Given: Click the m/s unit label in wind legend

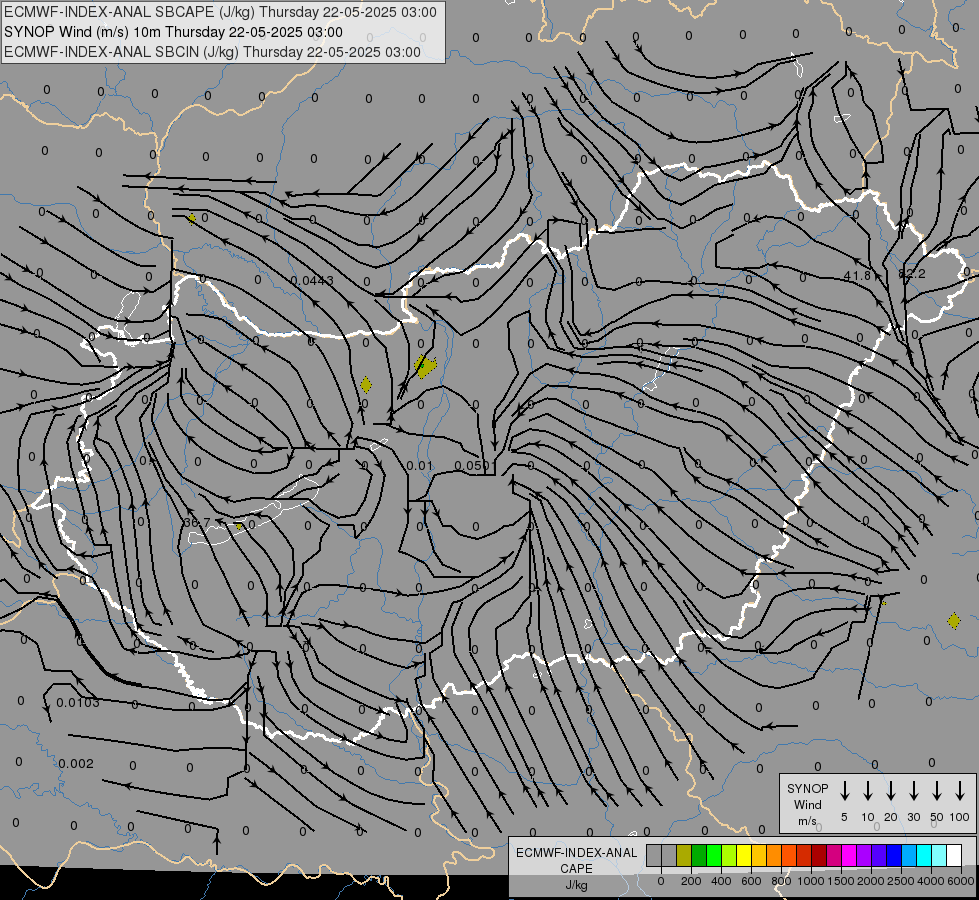Looking at the screenshot, I should [807, 821].
